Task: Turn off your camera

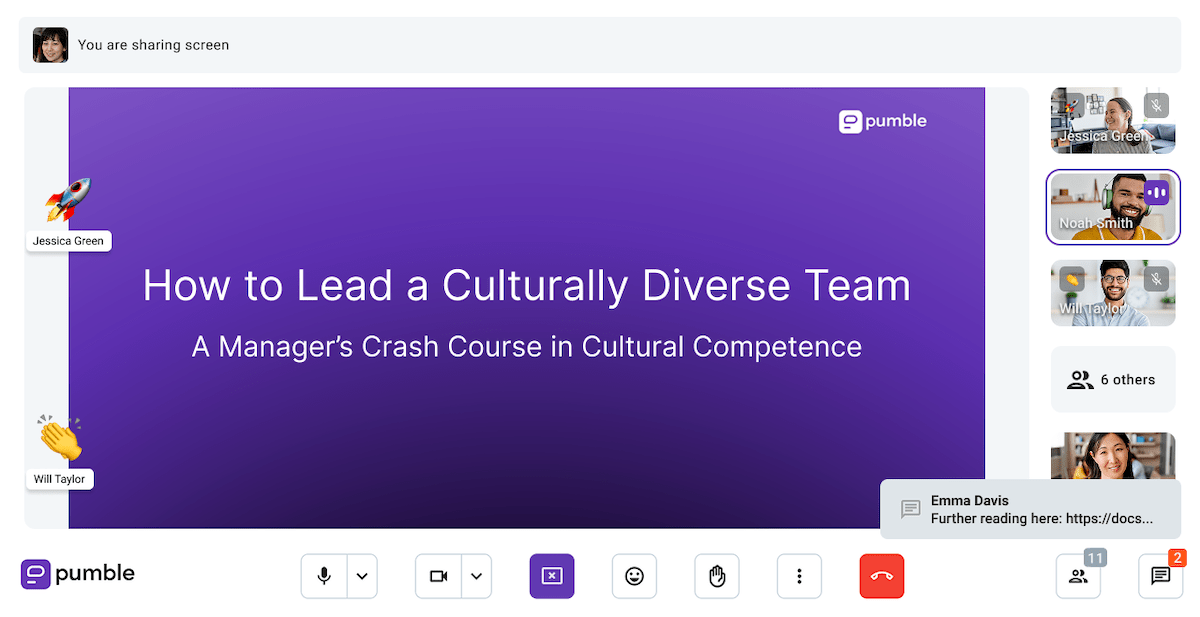Action: (438, 576)
